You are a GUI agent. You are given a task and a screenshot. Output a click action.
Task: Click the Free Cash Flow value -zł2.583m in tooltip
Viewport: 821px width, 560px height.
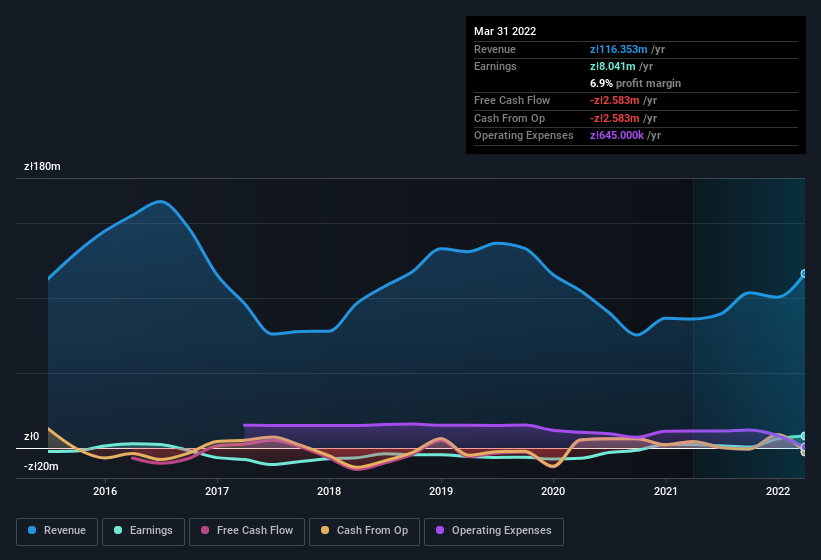(x=615, y=100)
